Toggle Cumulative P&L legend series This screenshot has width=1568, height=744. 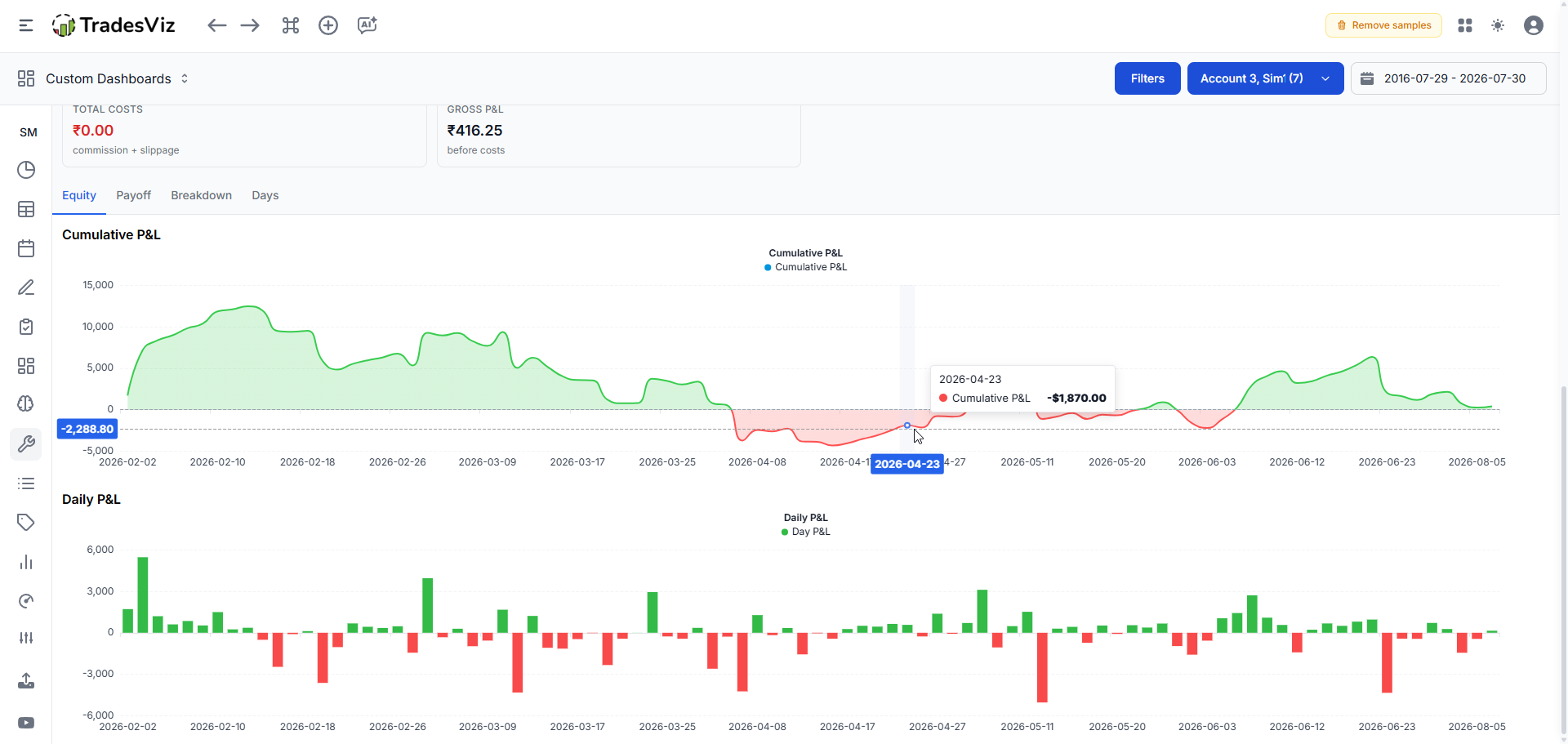coord(805,267)
